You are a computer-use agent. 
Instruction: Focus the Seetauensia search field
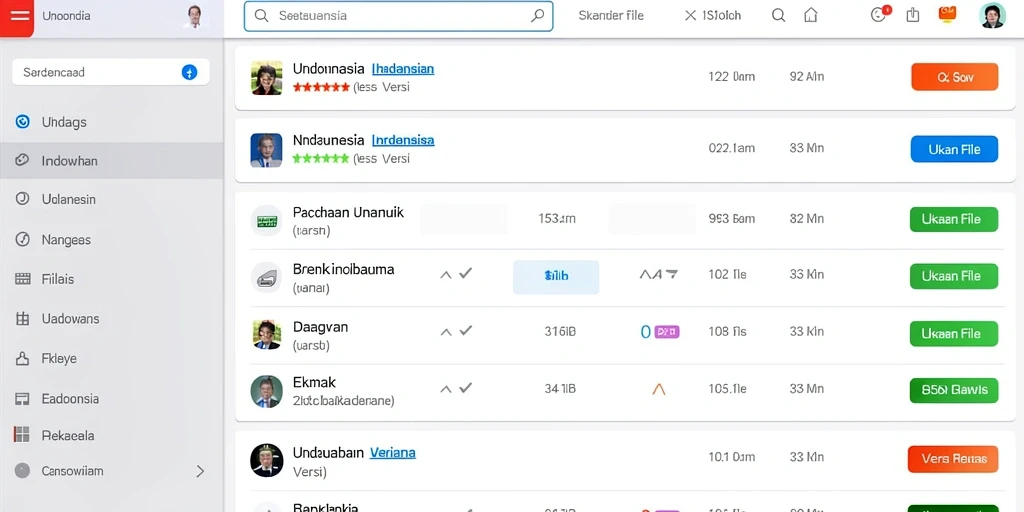398,16
